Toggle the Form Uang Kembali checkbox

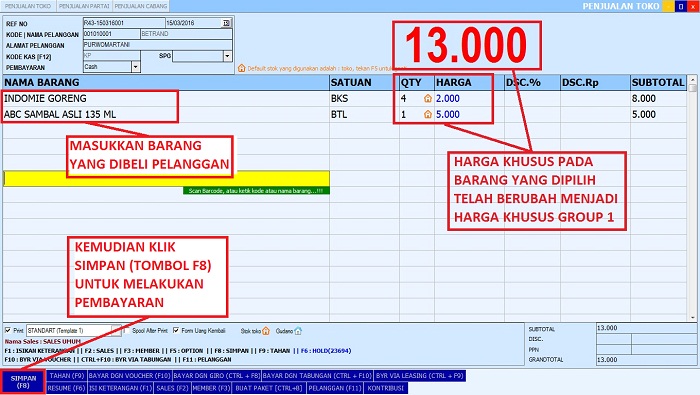pyautogui.click(x=176, y=330)
